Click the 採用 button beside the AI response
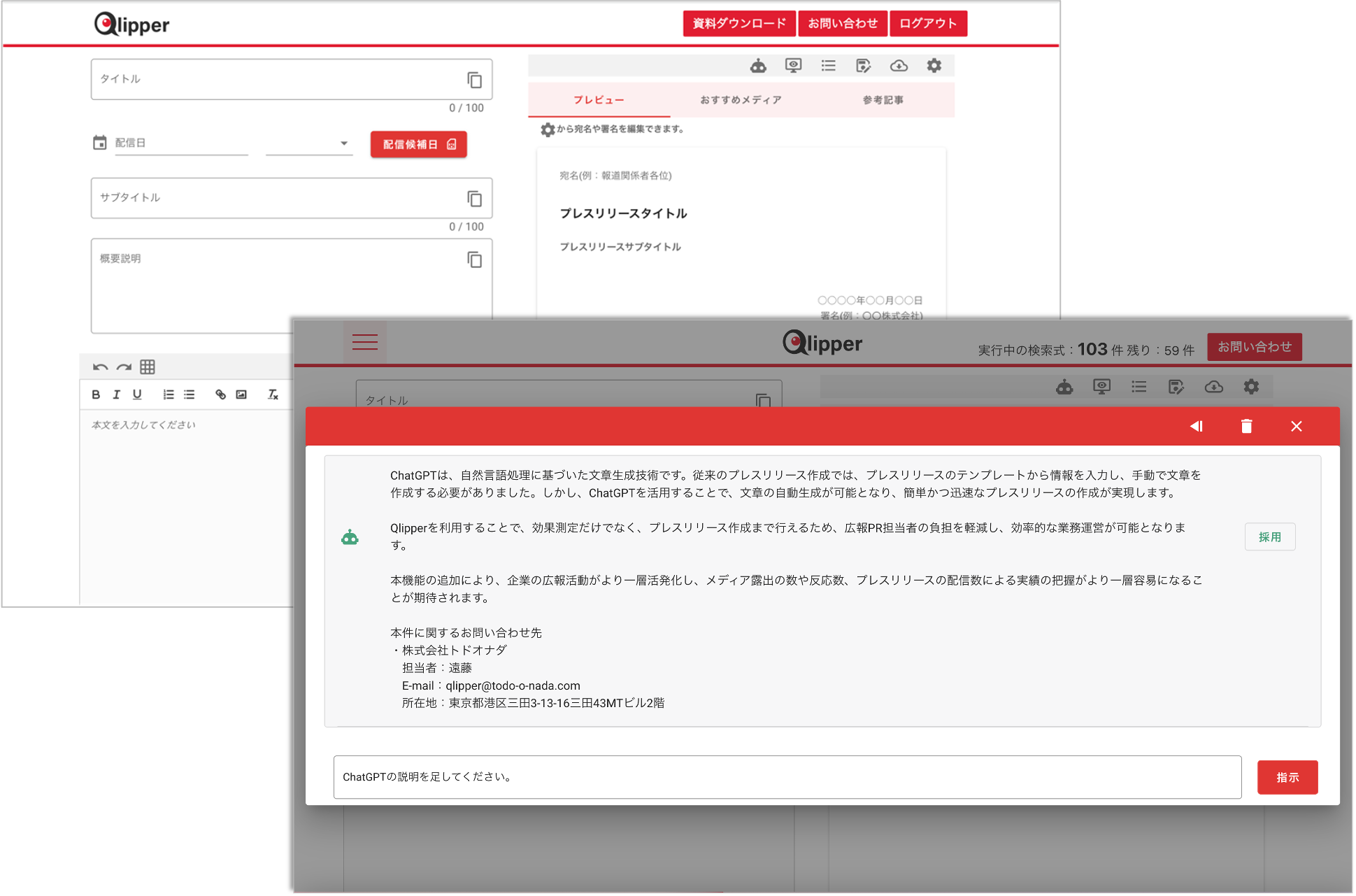 click(1269, 536)
